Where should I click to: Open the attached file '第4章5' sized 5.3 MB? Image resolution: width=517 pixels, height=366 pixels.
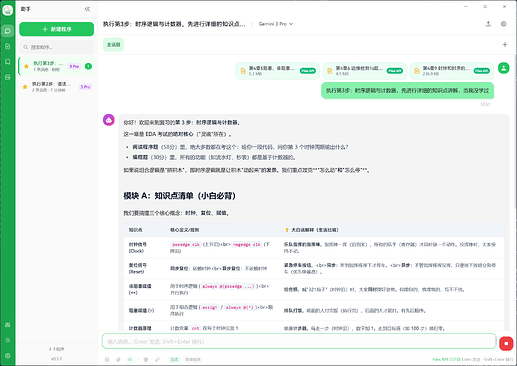[x=278, y=71]
